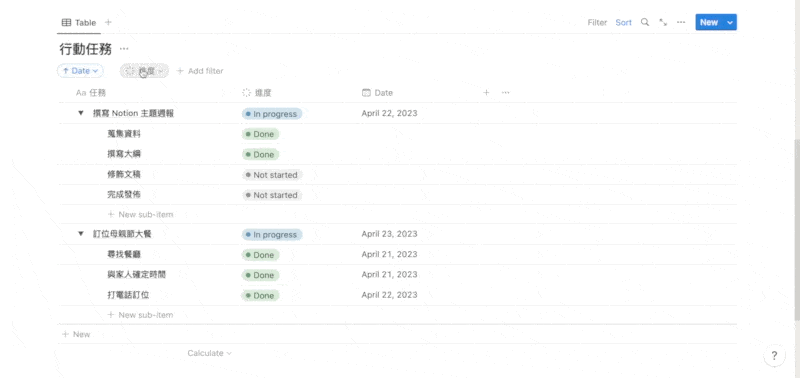Collapse the 撰寫 Notion 主題週報 sub-items
The width and height of the screenshot is (800, 378).
81,113
